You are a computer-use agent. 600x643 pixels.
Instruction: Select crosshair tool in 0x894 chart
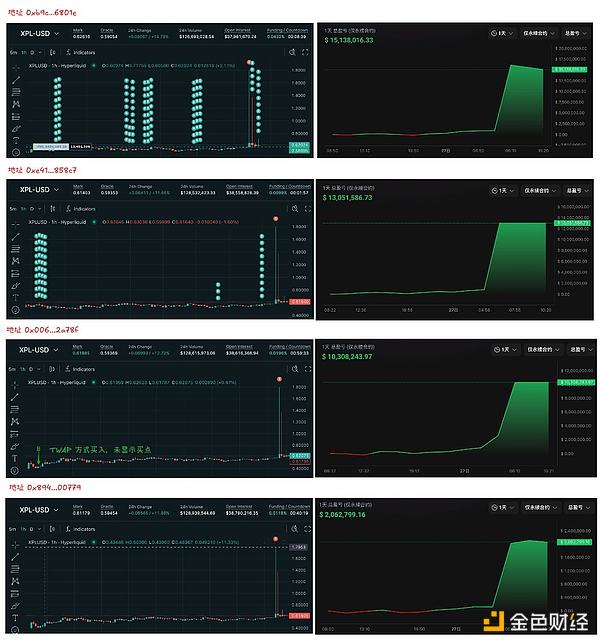pyautogui.click(x=15, y=545)
